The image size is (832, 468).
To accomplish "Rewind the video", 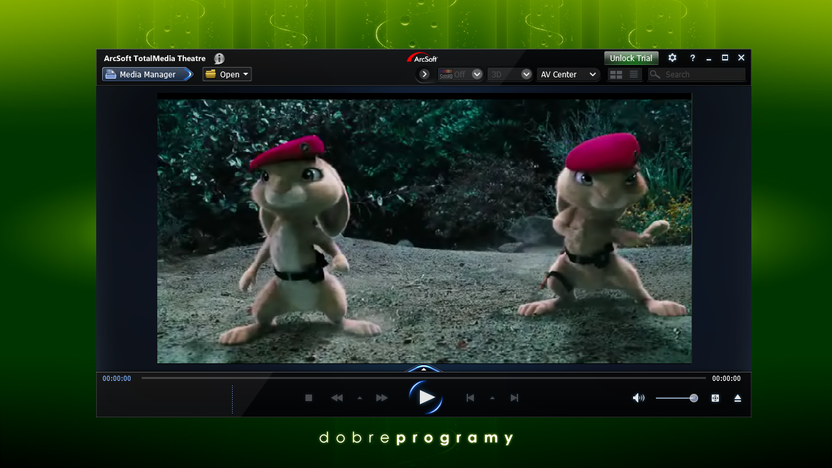I will tap(337, 397).
